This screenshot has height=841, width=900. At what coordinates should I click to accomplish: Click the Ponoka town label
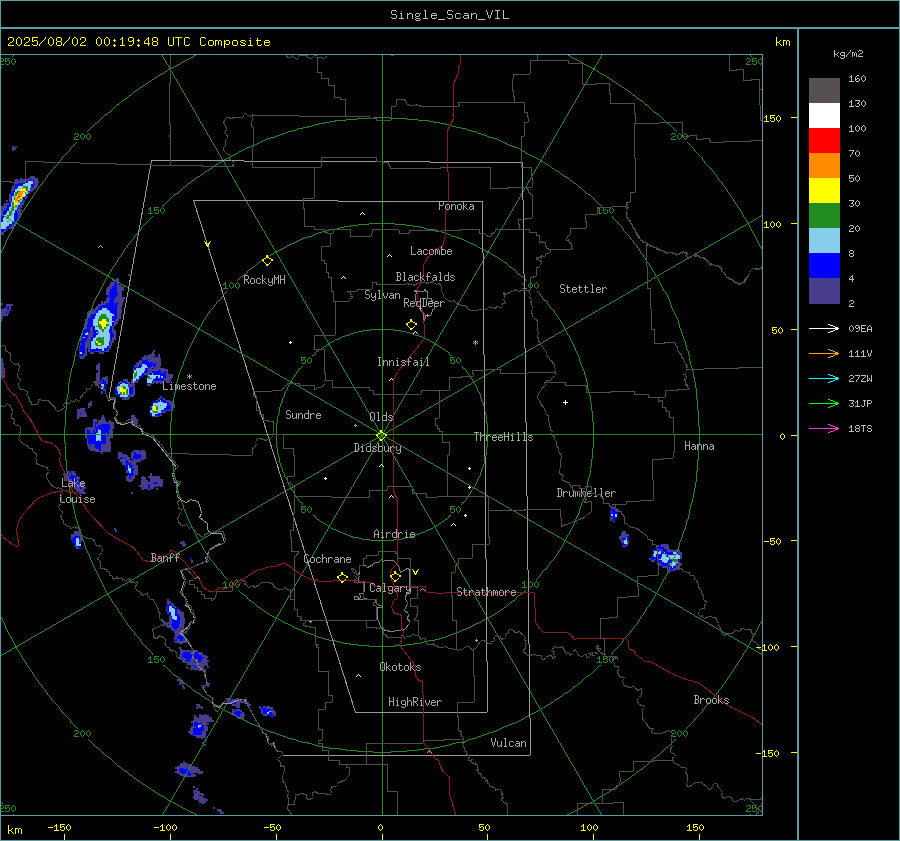pyautogui.click(x=456, y=206)
